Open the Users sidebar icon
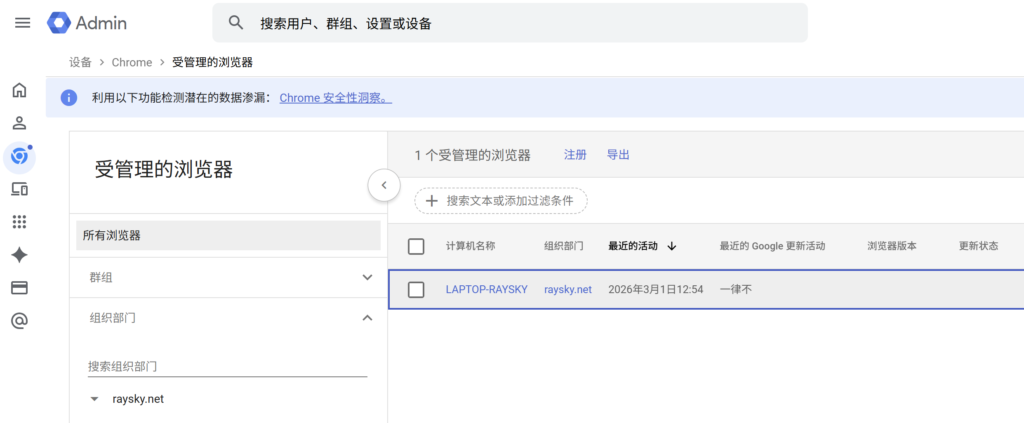1024x423 pixels. click(19, 124)
